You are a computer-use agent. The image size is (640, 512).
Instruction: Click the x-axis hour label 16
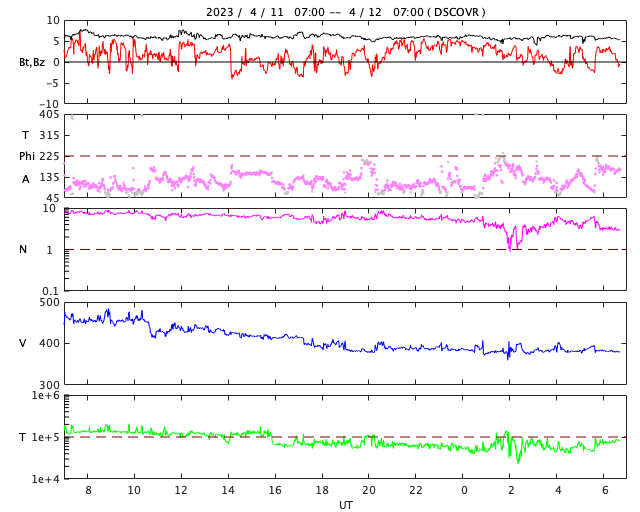click(x=275, y=490)
